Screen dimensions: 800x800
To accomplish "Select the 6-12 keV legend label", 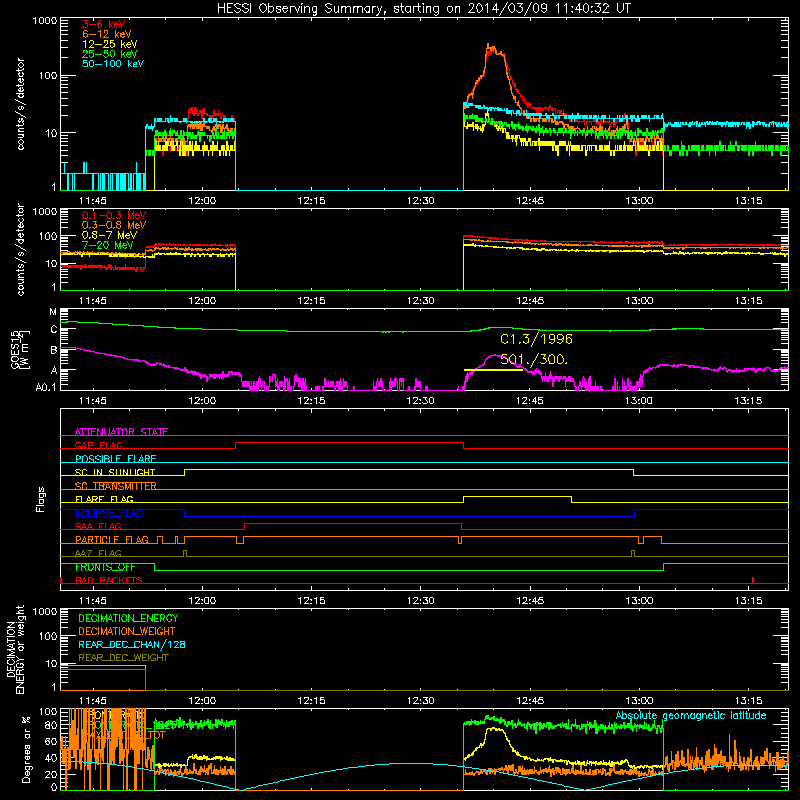I will point(107,34).
